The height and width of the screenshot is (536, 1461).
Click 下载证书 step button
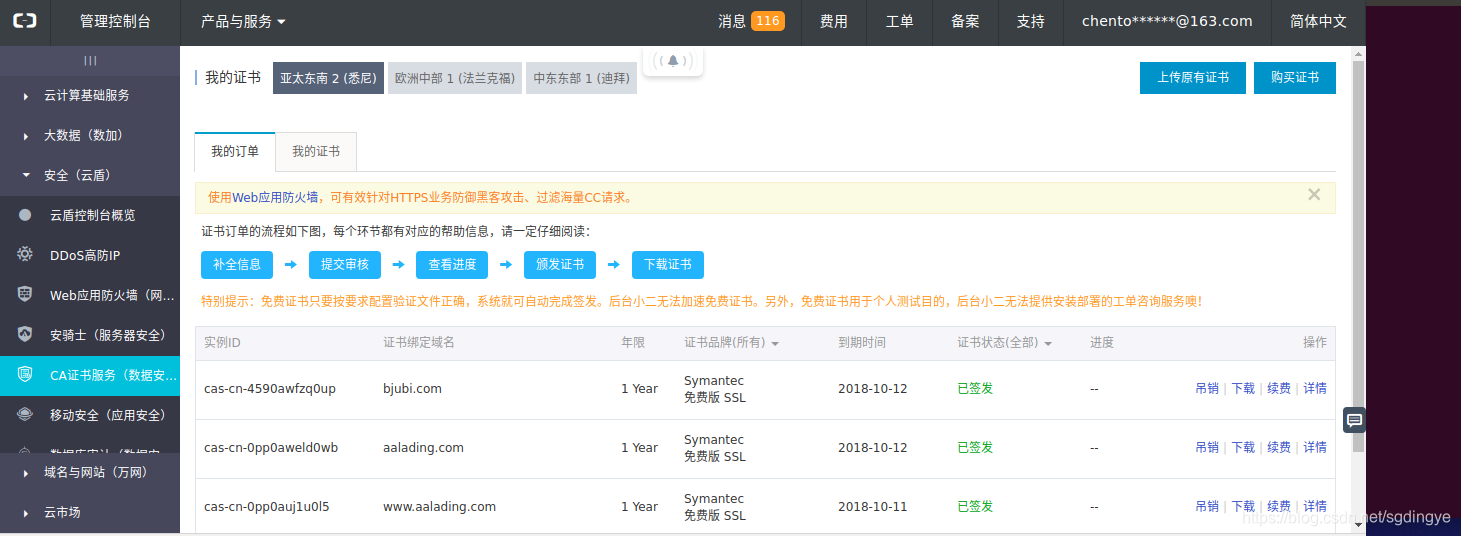tap(668, 264)
